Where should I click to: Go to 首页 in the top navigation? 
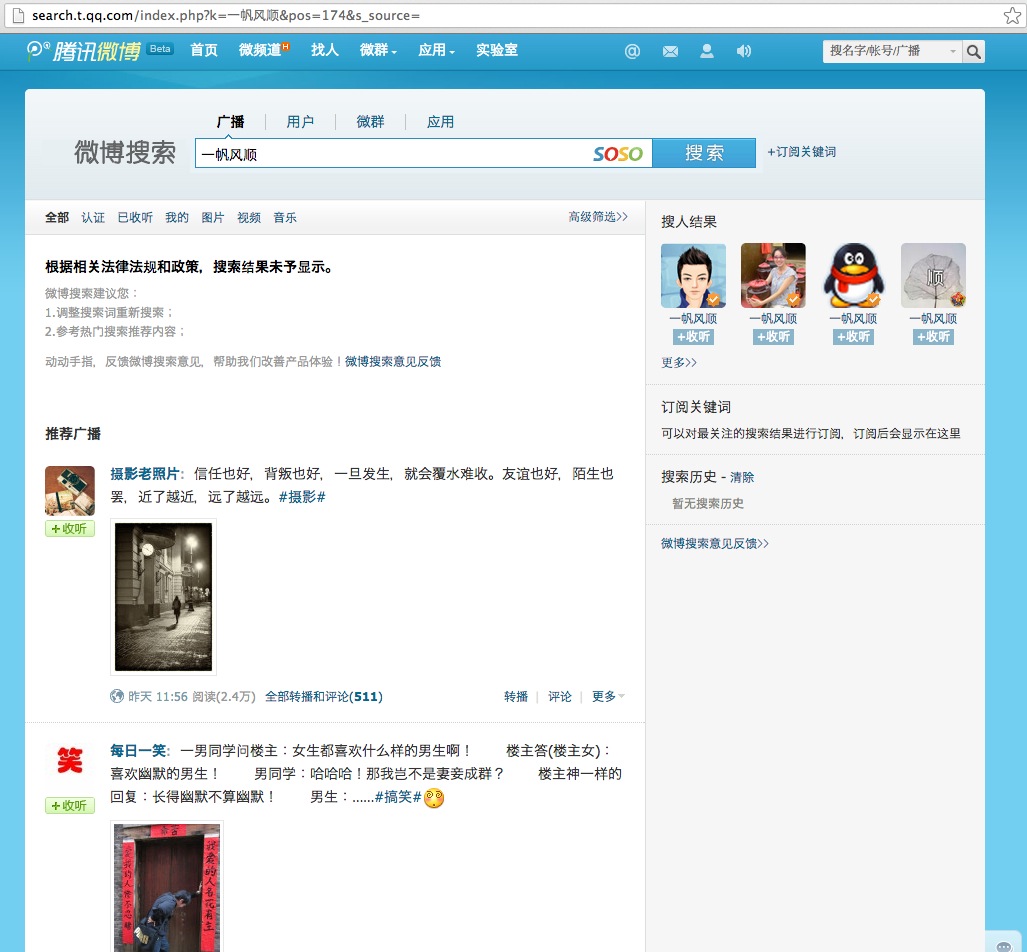point(204,50)
